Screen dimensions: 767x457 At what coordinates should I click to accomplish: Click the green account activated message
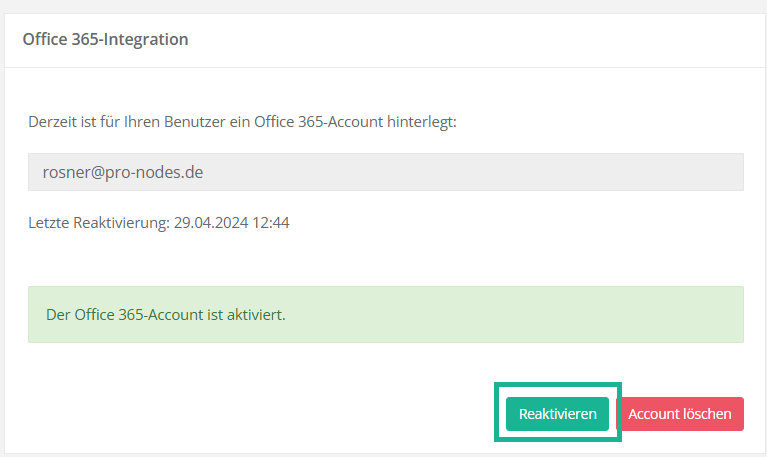[385, 315]
